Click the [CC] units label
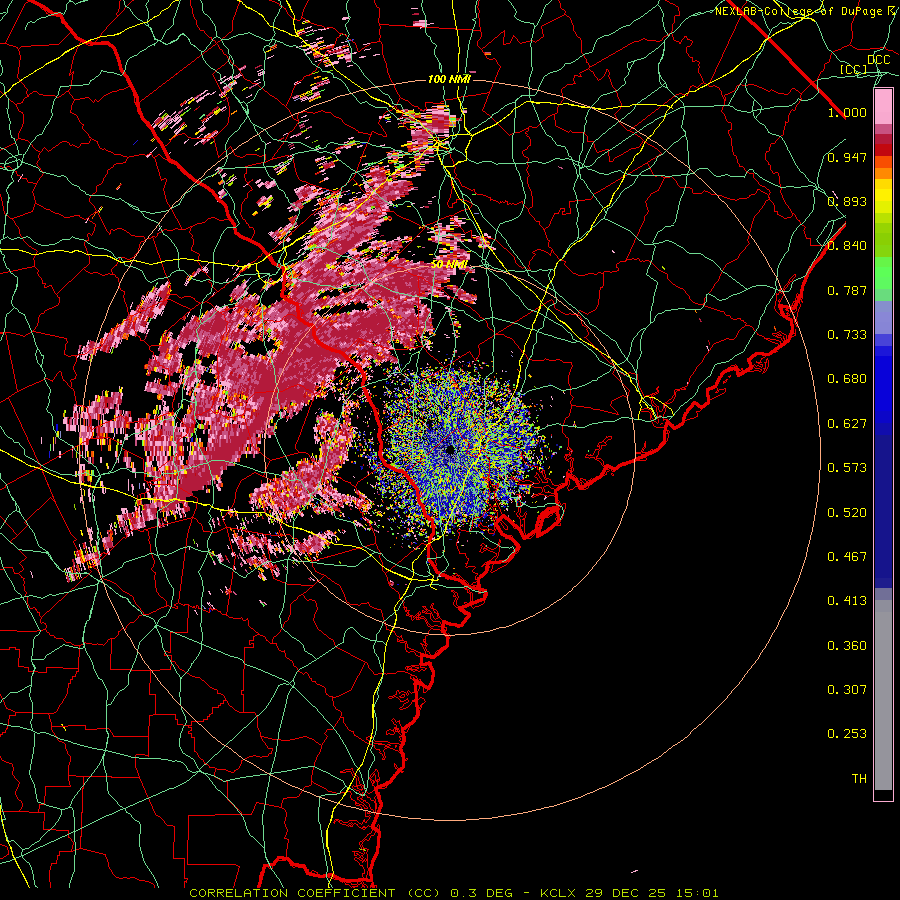Screen dimensions: 900x900 click(x=854, y=70)
